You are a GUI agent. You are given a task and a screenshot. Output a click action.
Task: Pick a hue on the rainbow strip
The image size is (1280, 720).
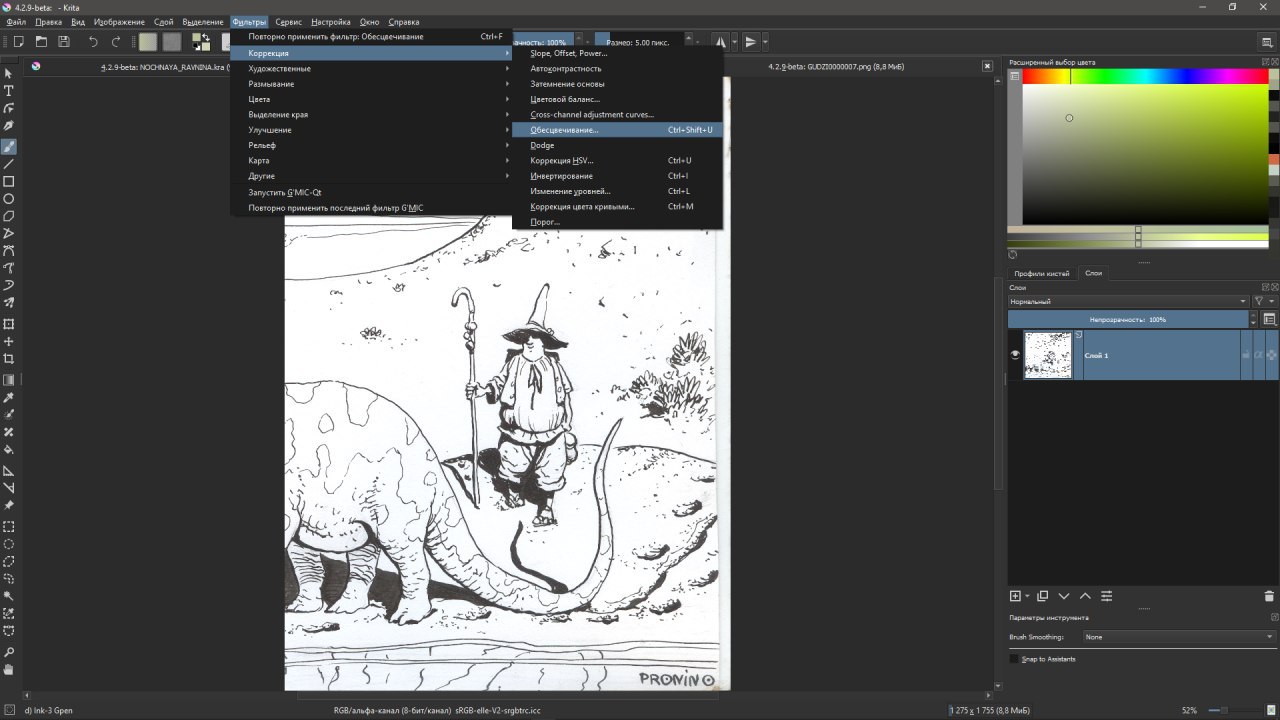point(1145,76)
